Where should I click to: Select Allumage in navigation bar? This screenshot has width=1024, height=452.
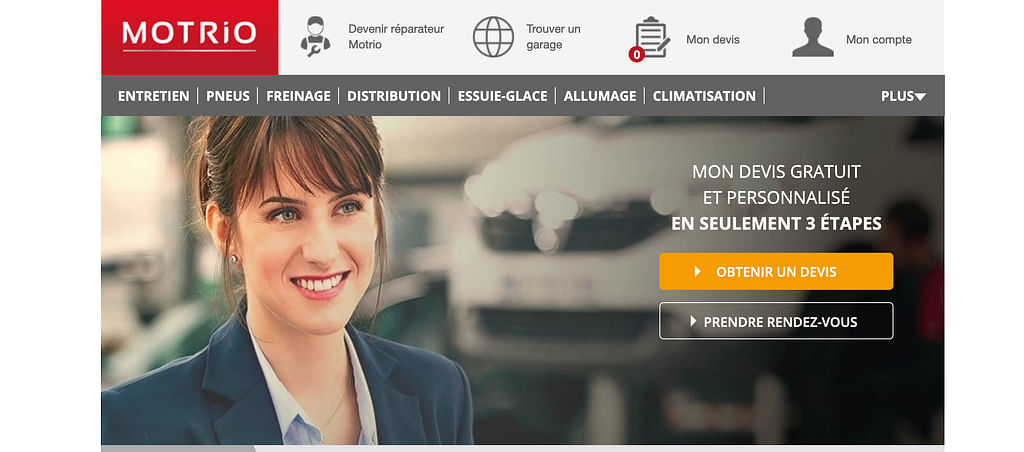pyautogui.click(x=600, y=96)
